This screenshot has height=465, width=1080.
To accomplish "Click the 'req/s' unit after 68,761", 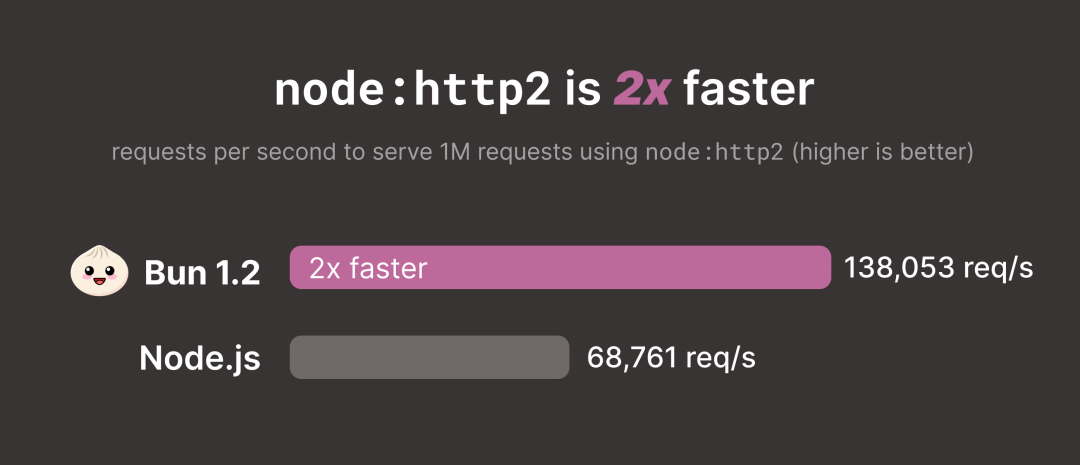I will pyautogui.click(x=720, y=358).
